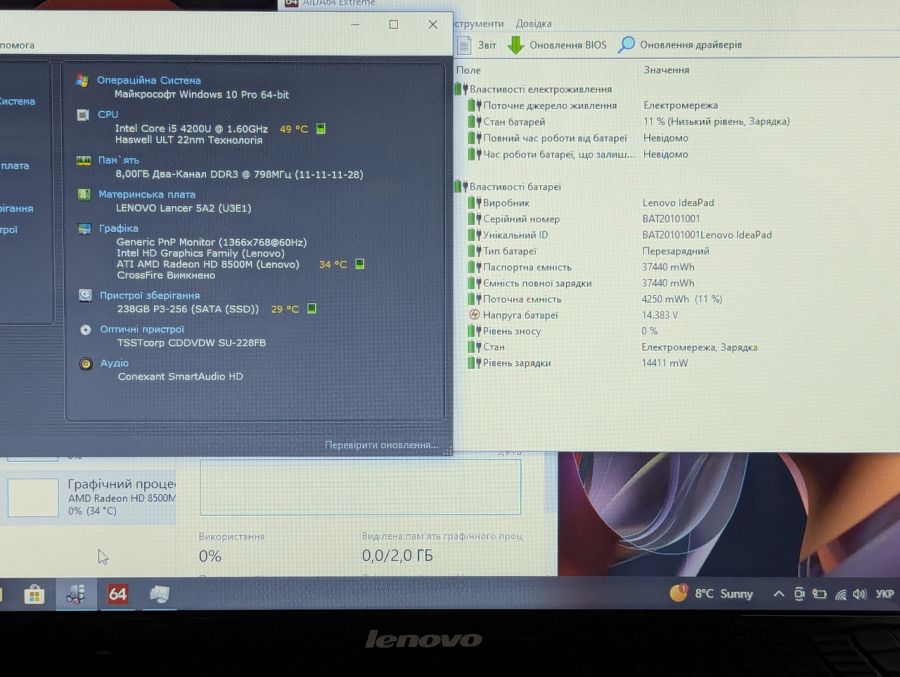The image size is (900, 677).
Task: Open Microsoft Store from the taskbar
Action: pyautogui.click(x=34, y=594)
